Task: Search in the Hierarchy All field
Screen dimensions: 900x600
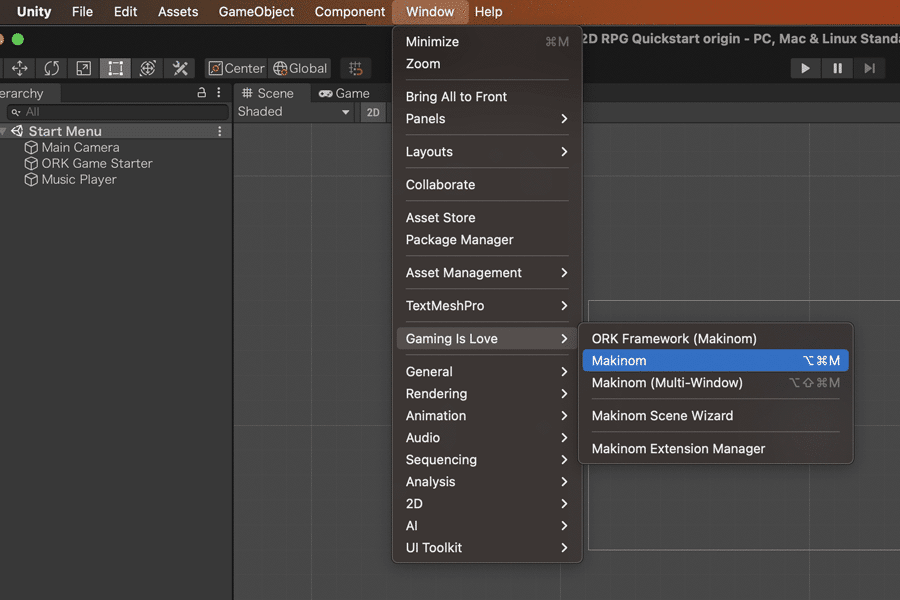Action: point(118,112)
